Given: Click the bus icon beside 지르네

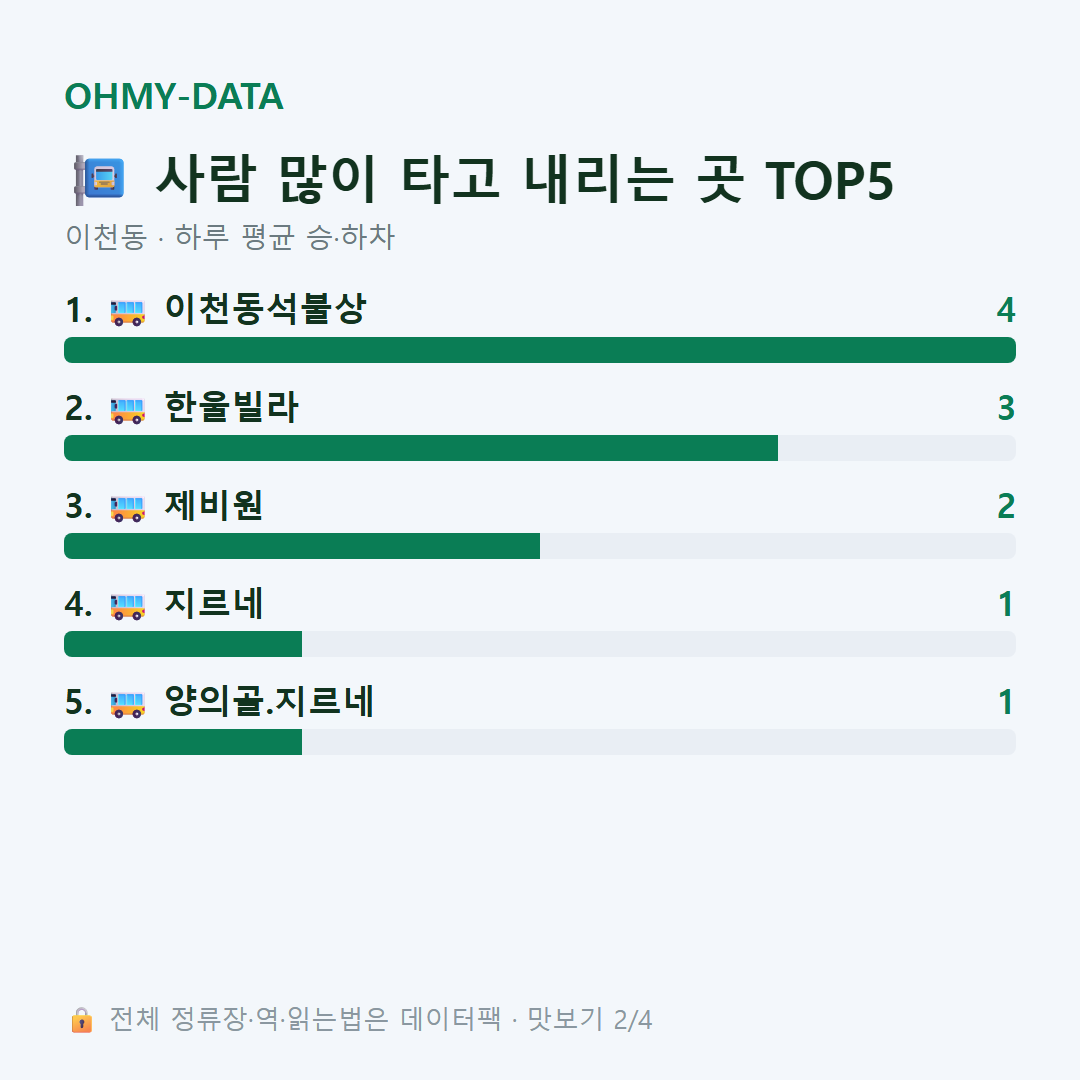Looking at the screenshot, I should (128, 606).
